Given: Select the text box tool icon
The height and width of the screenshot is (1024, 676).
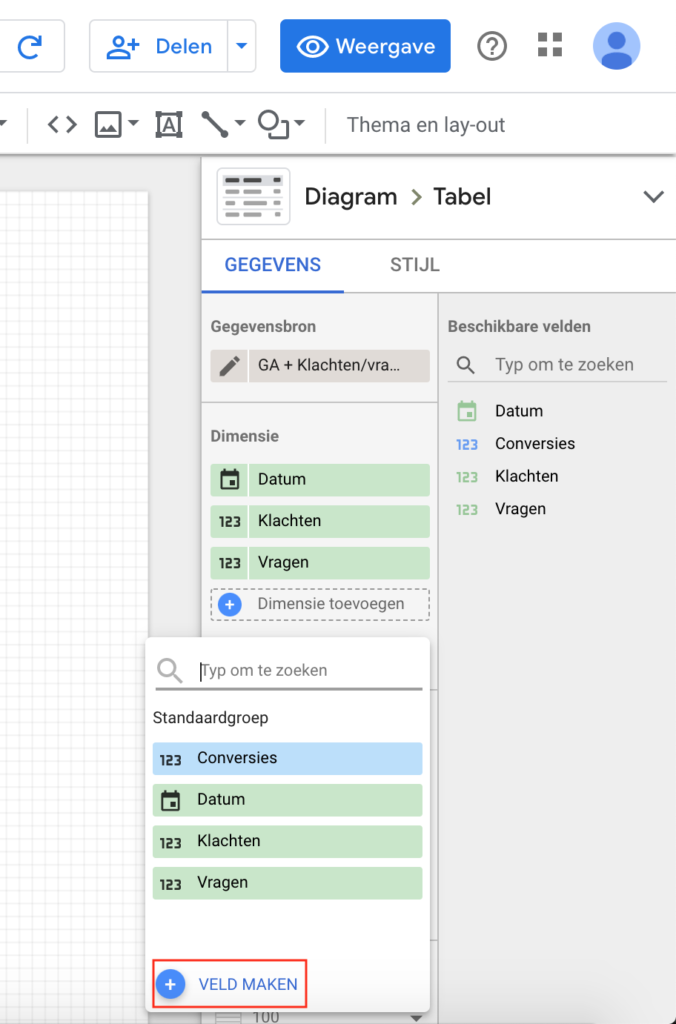Looking at the screenshot, I should [169, 125].
